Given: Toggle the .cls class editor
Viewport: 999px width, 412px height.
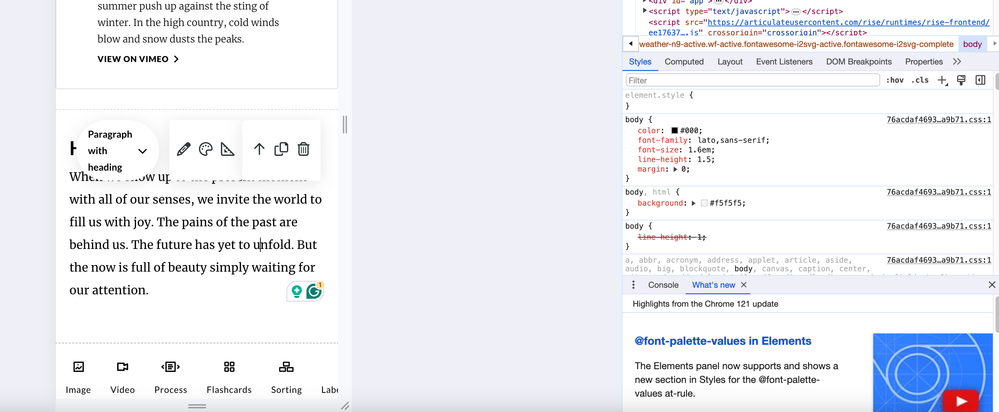Looking at the screenshot, I should (919, 80).
